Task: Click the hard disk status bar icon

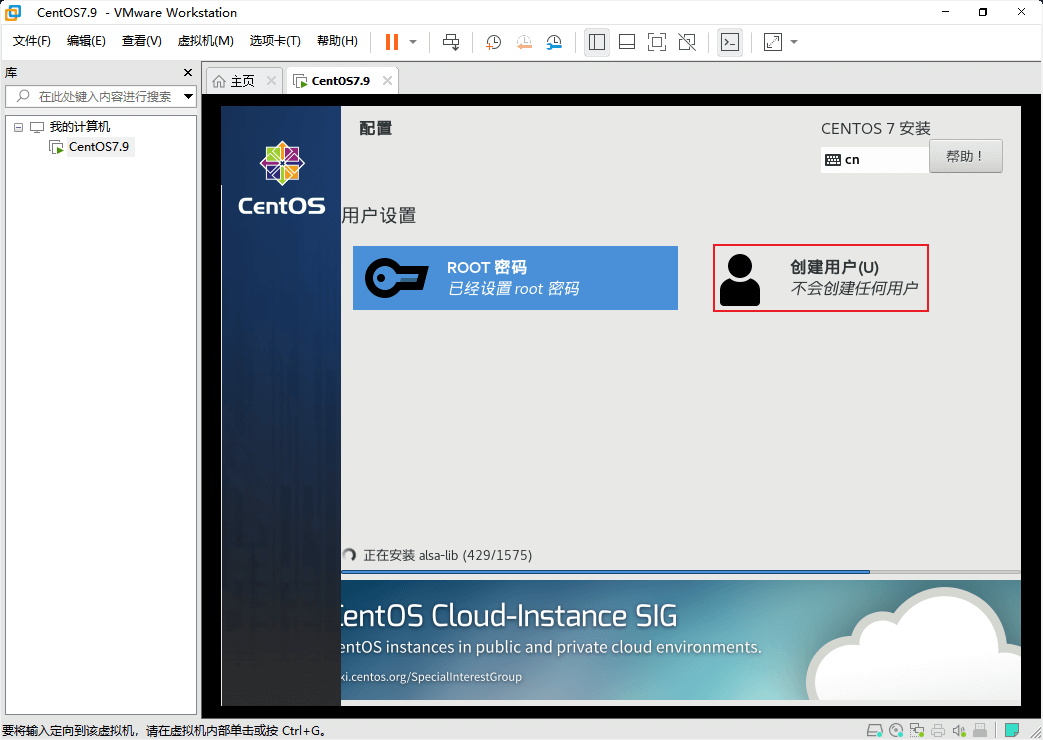Action: click(875, 731)
